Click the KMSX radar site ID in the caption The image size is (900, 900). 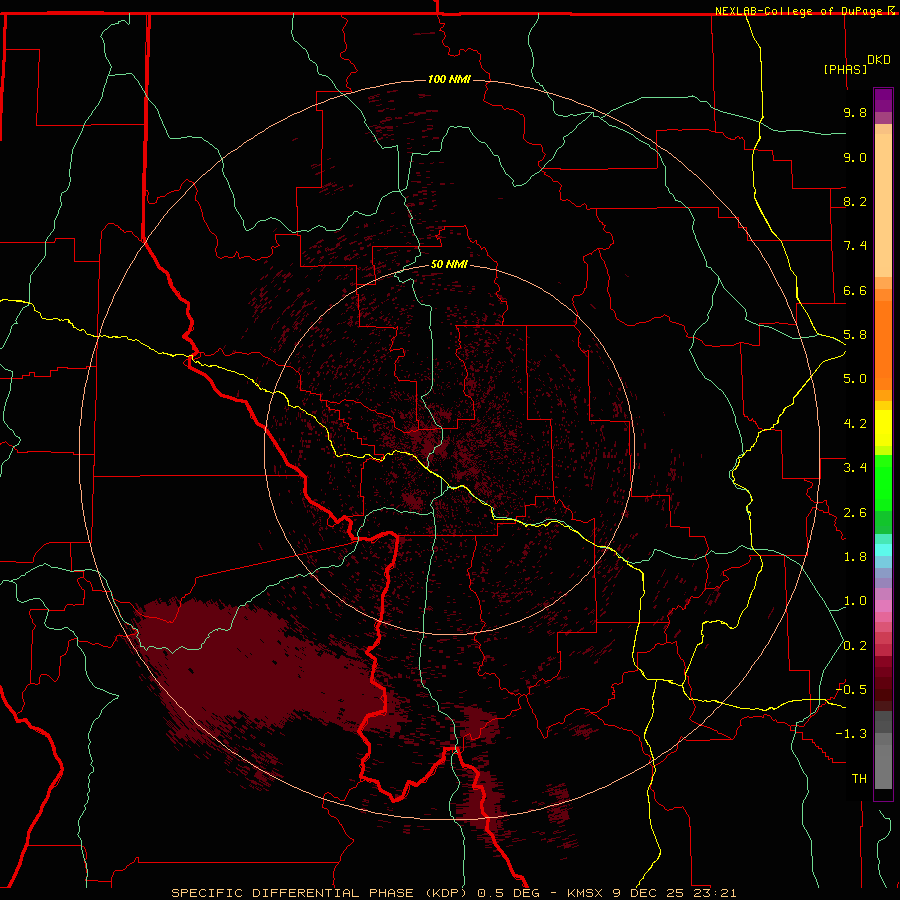click(587, 893)
